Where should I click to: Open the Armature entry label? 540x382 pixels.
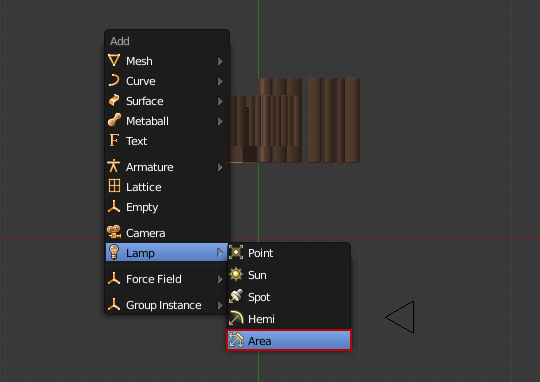click(x=150, y=167)
